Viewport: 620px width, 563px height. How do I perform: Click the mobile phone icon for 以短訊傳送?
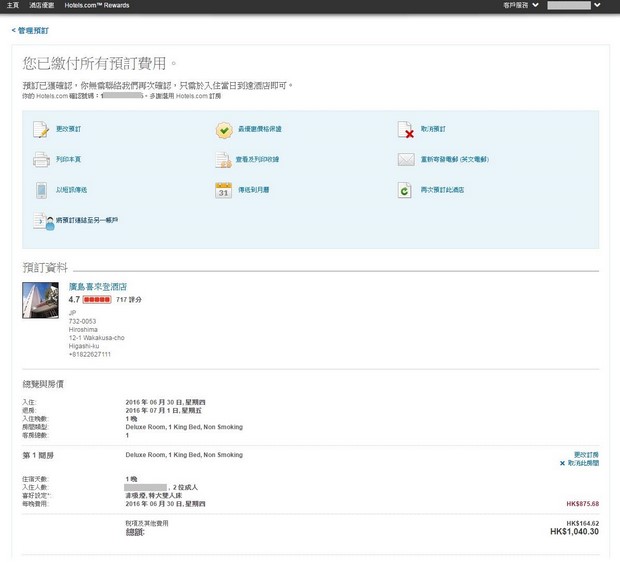[41, 190]
